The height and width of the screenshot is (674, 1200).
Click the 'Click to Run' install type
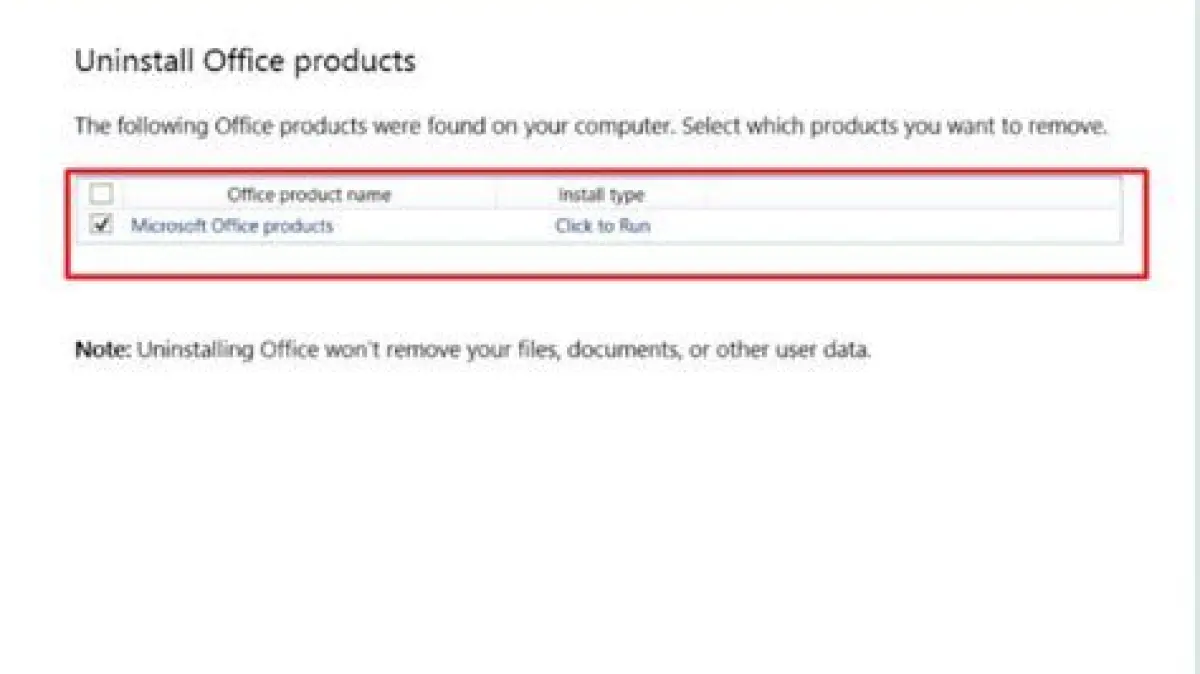pos(602,226)
